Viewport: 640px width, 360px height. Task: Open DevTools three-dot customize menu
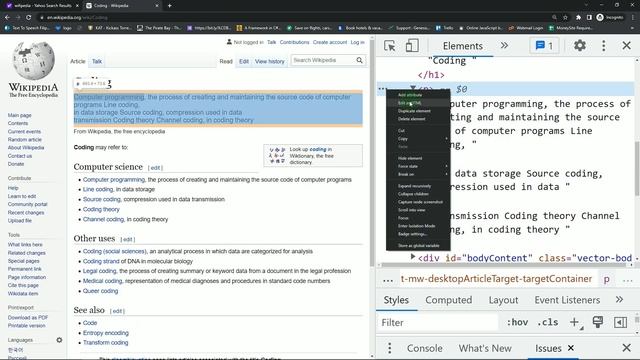click(x=604, y=45)
